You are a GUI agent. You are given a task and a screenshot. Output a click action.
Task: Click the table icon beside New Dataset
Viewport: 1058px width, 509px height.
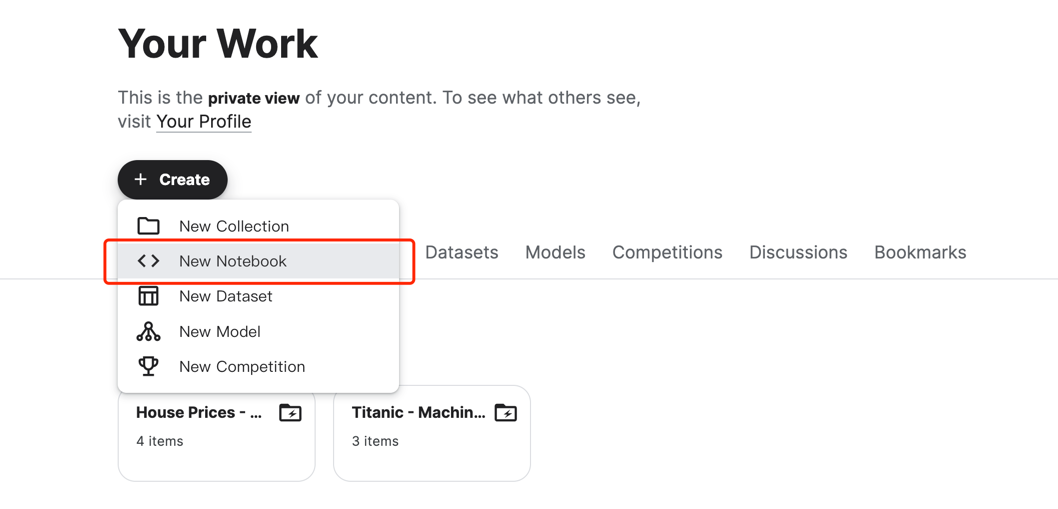pos(148,296)
